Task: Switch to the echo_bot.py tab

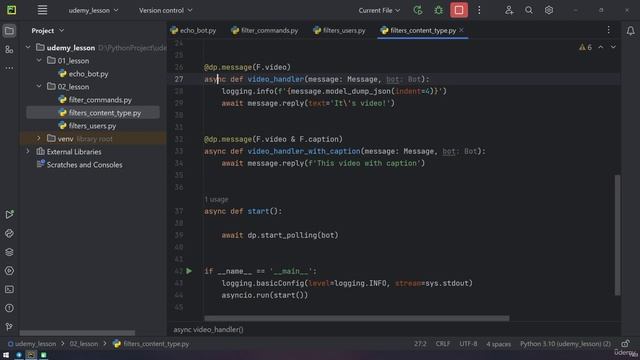Action: (193, 30)
